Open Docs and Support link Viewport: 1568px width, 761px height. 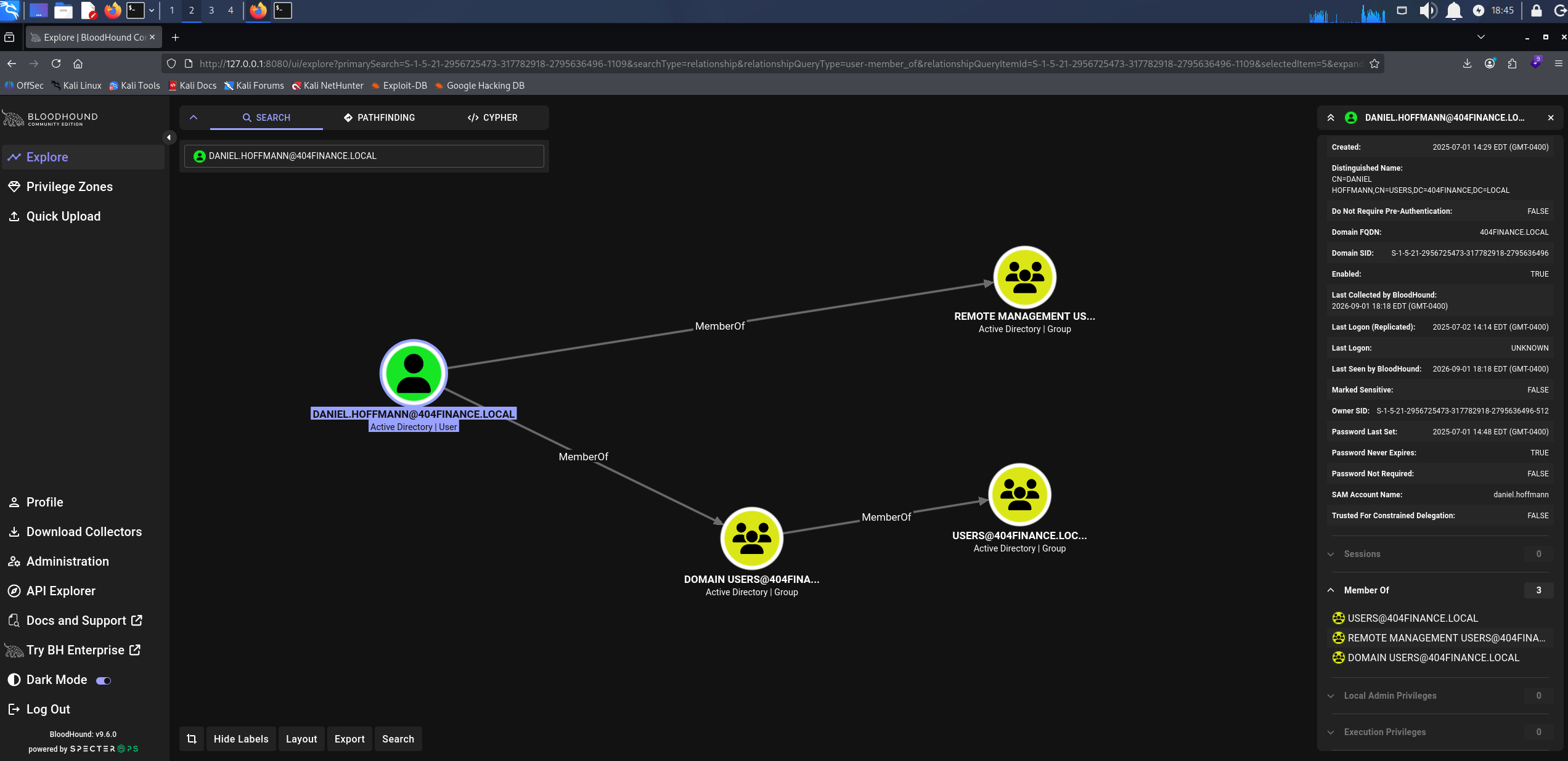[x=83, y=621]
